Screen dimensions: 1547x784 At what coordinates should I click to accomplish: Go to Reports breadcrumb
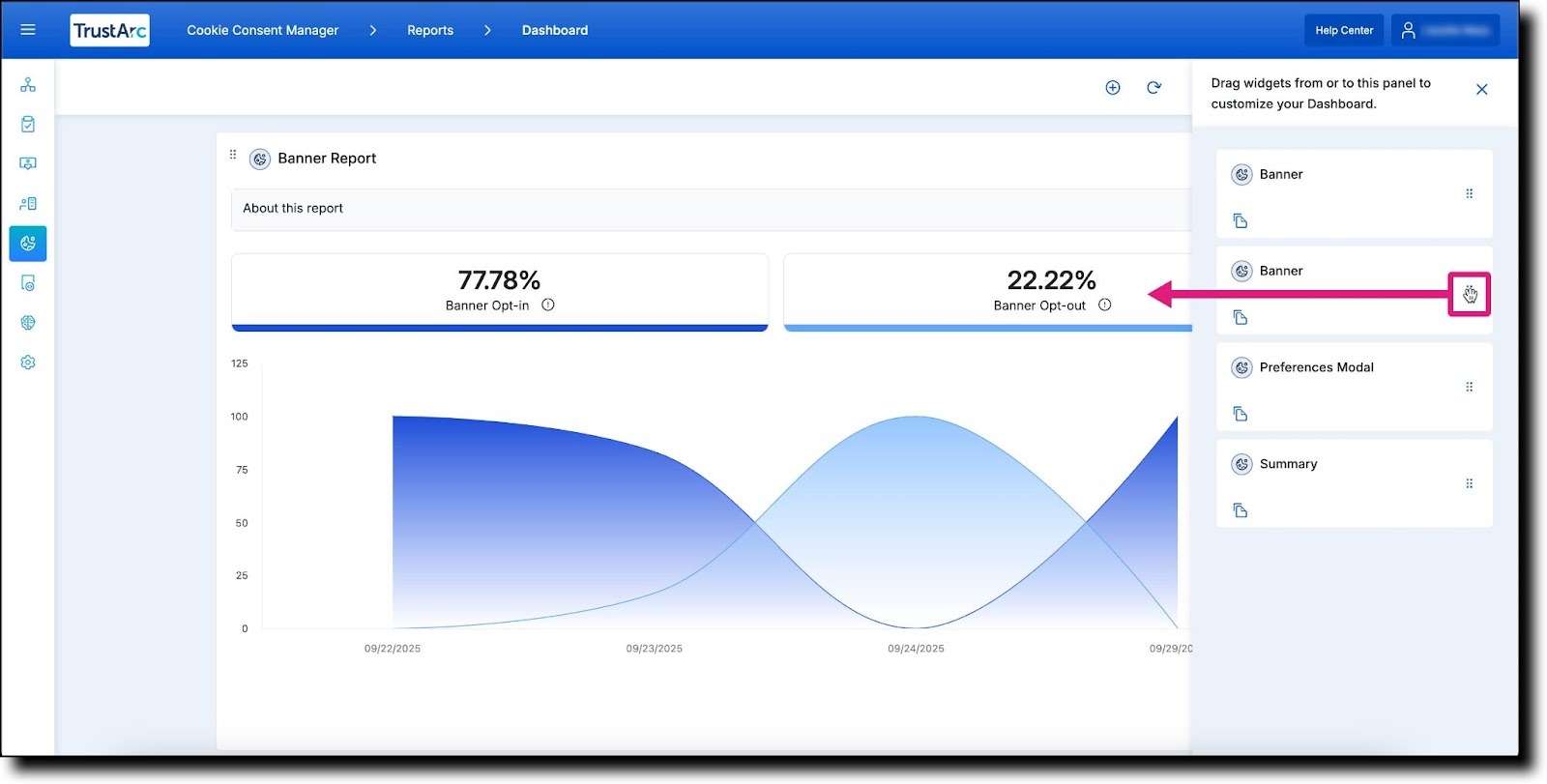pyautogui.click(x=430, y=31)
